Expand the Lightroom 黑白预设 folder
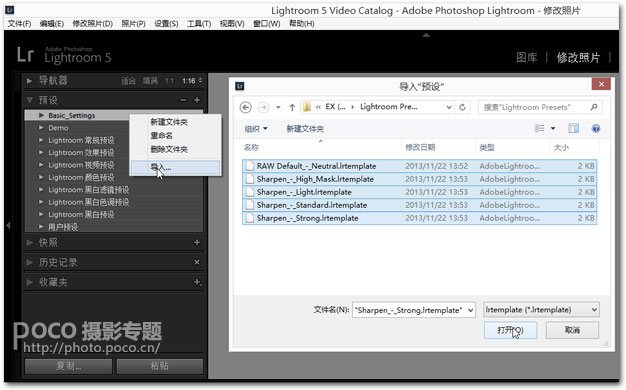The width and height of the screenshot is (626, 390). [41, 214]
